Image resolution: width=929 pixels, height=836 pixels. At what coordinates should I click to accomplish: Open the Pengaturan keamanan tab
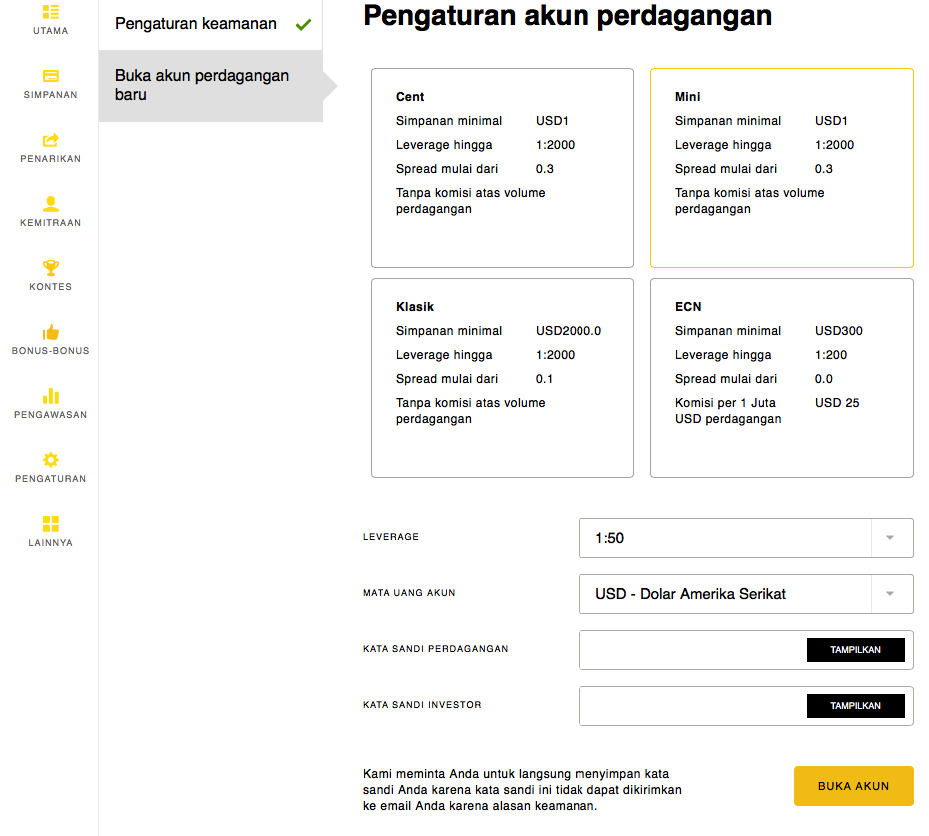coord(210,24)
